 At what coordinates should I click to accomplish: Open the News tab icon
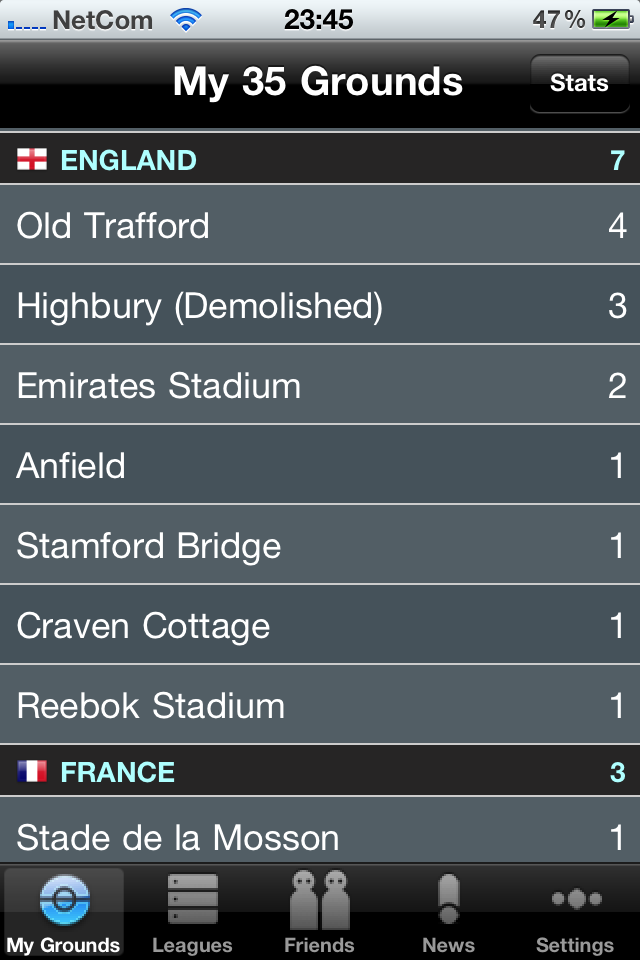tap(449, 899)
